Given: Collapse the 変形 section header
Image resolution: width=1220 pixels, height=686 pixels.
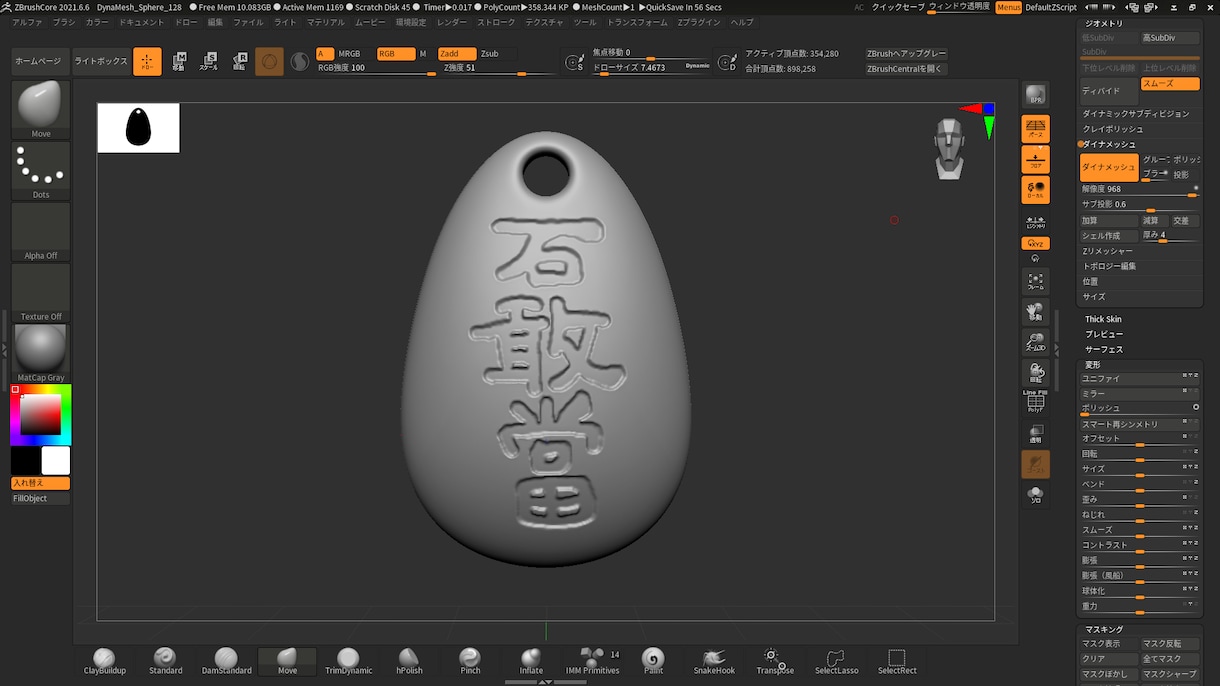Looking at the screenshot, I should pos(1092,365).
